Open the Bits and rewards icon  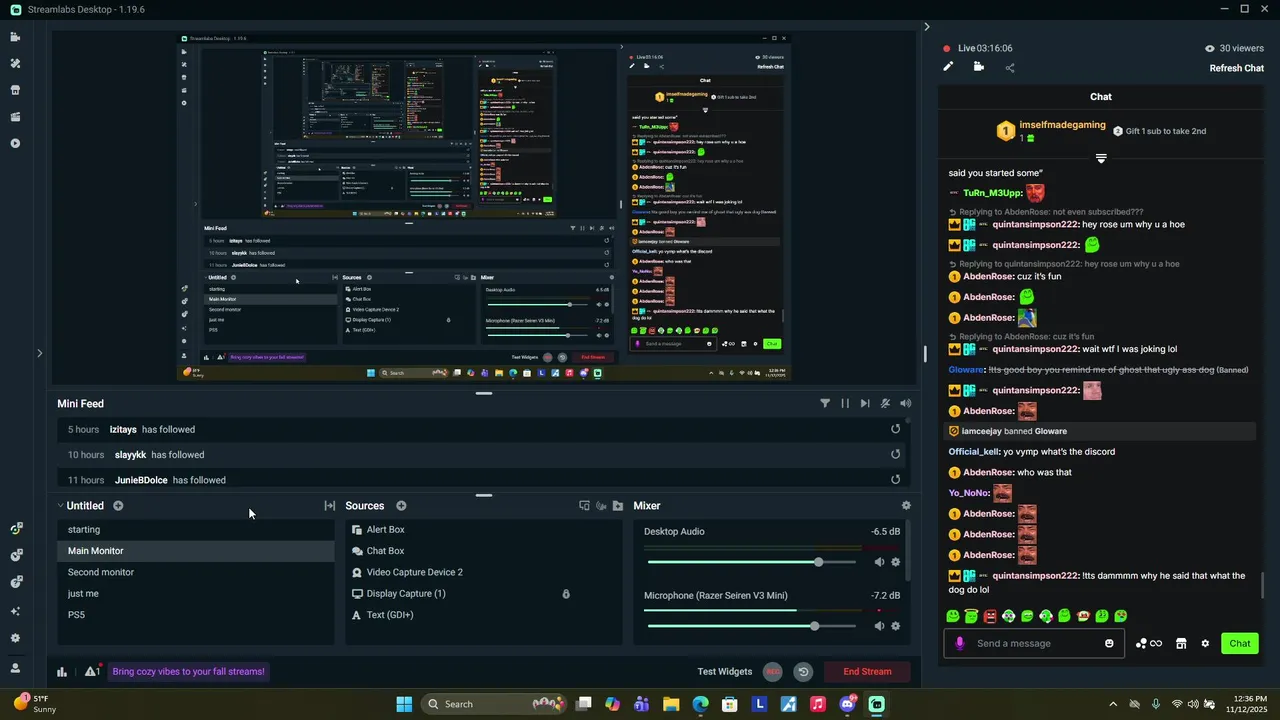point(1148,643)
